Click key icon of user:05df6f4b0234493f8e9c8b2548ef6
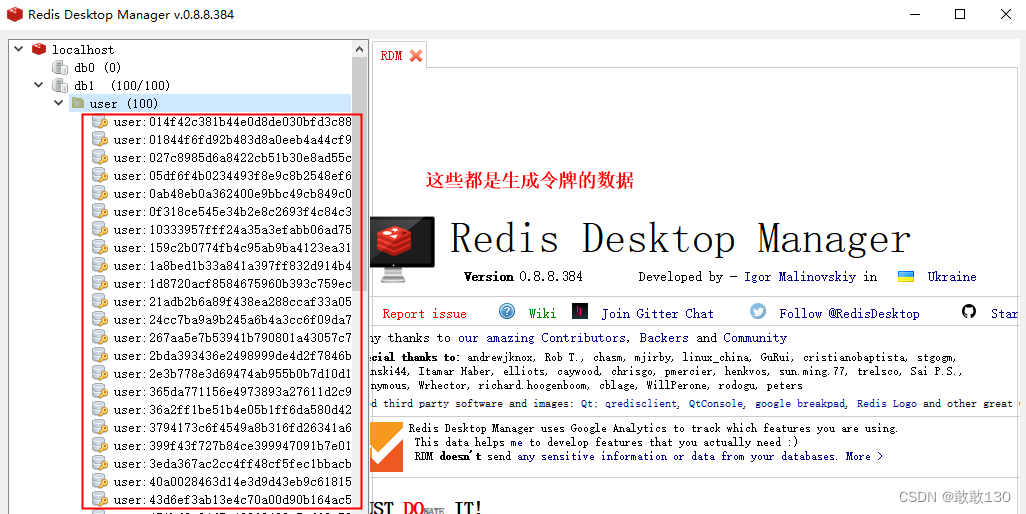 click(99, 175)
